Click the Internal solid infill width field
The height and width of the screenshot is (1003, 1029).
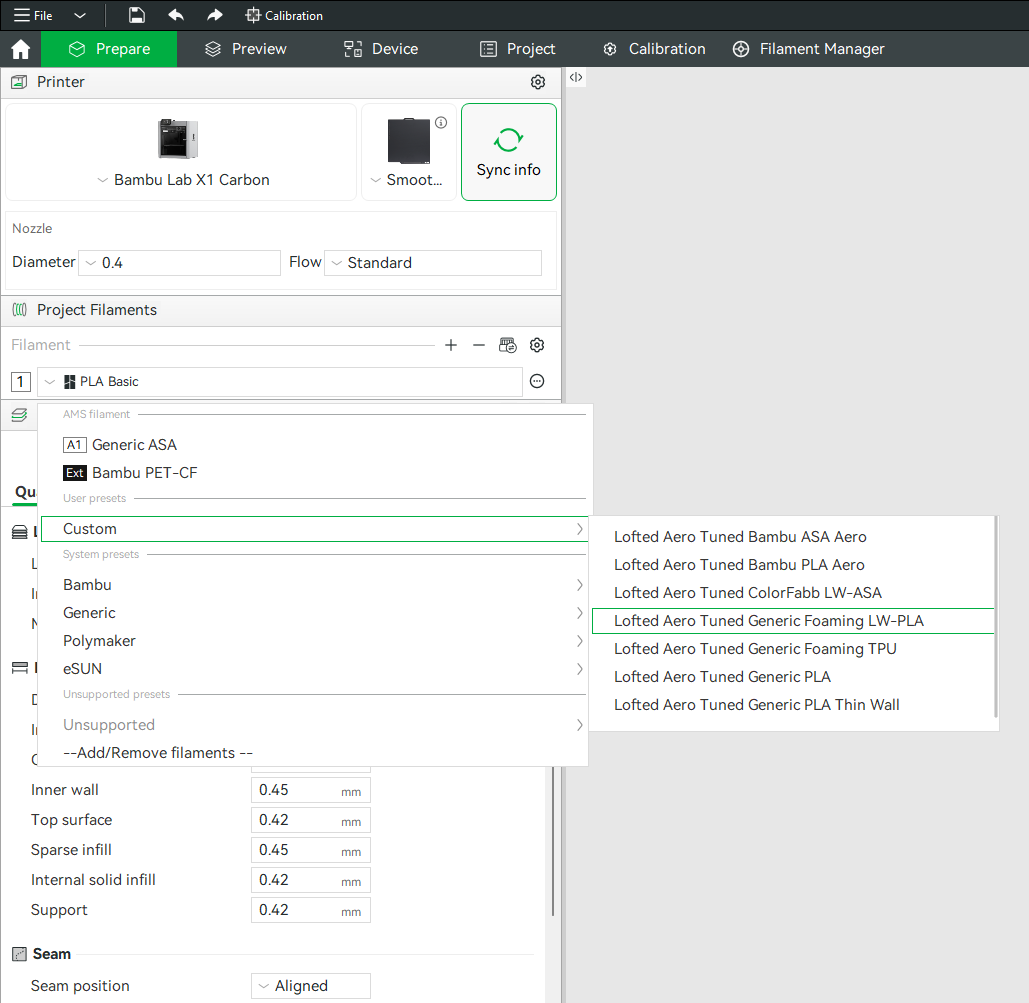(310, 880)
